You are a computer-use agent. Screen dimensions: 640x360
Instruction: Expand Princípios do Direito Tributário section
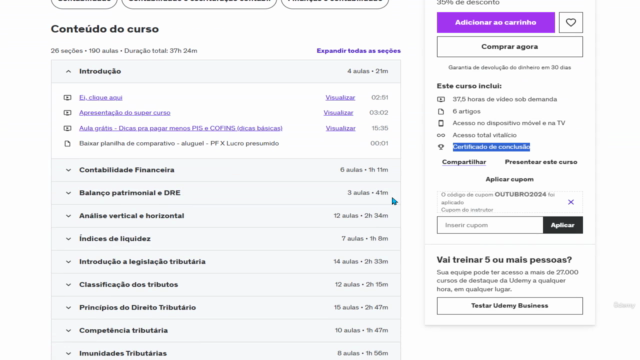(226, 307)
